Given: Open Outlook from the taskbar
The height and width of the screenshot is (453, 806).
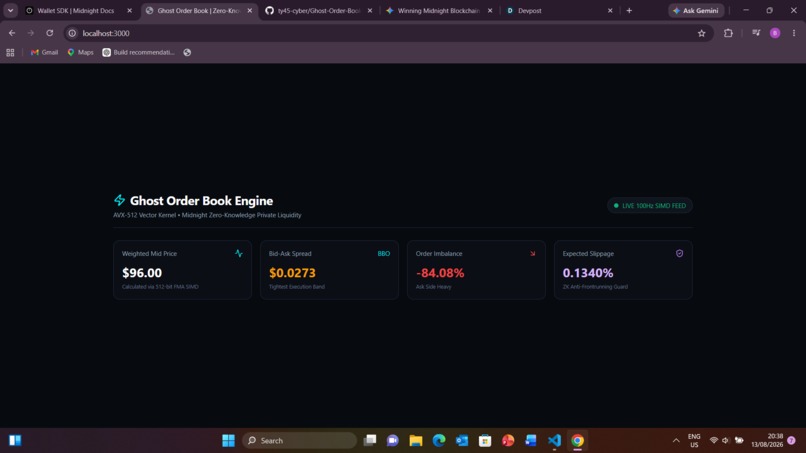Looking at the screenshot, I should (x=462, y=441).
